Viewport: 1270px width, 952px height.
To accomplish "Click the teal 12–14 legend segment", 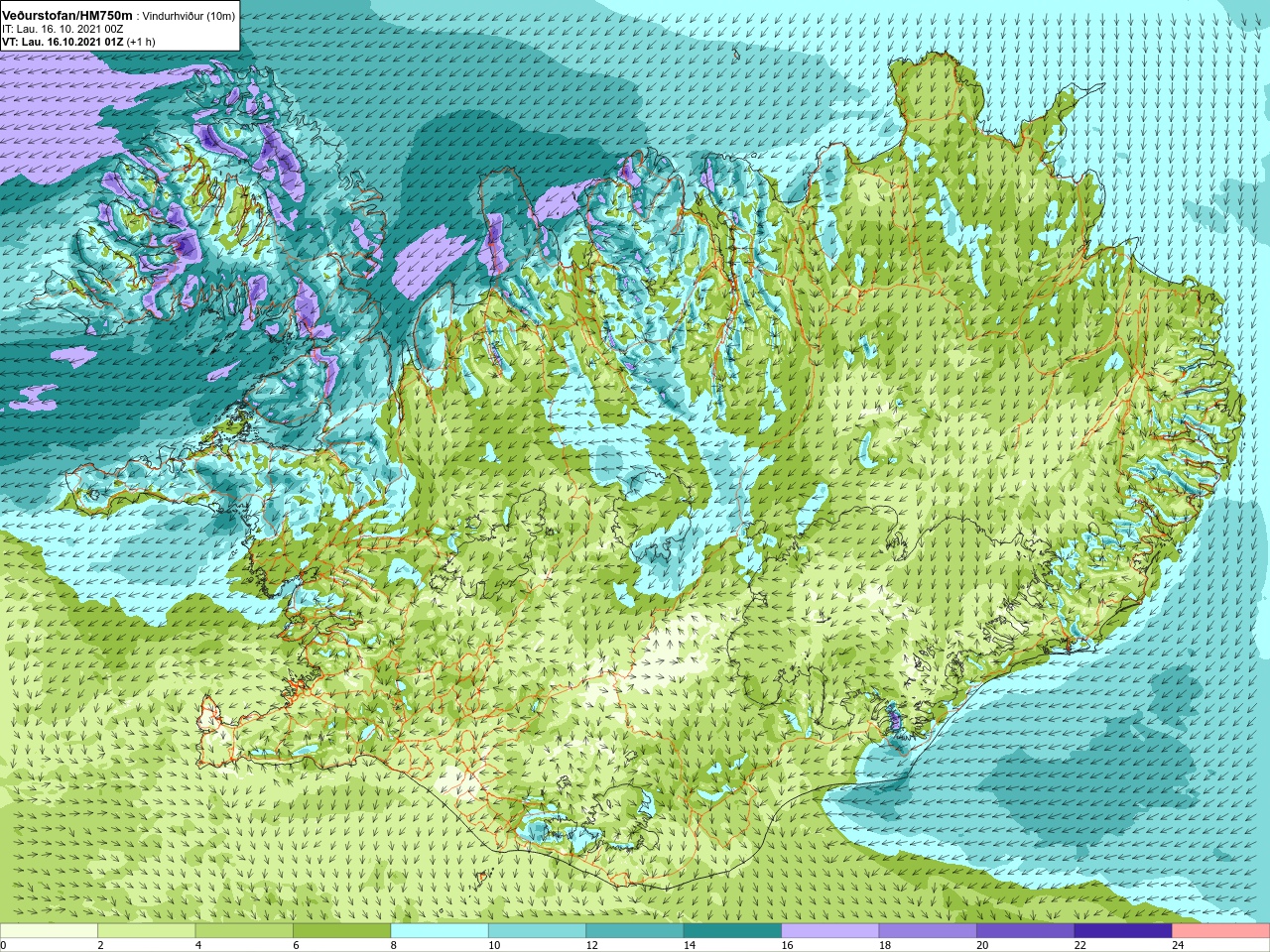I will pyautogui.click(x=635, y=930).
